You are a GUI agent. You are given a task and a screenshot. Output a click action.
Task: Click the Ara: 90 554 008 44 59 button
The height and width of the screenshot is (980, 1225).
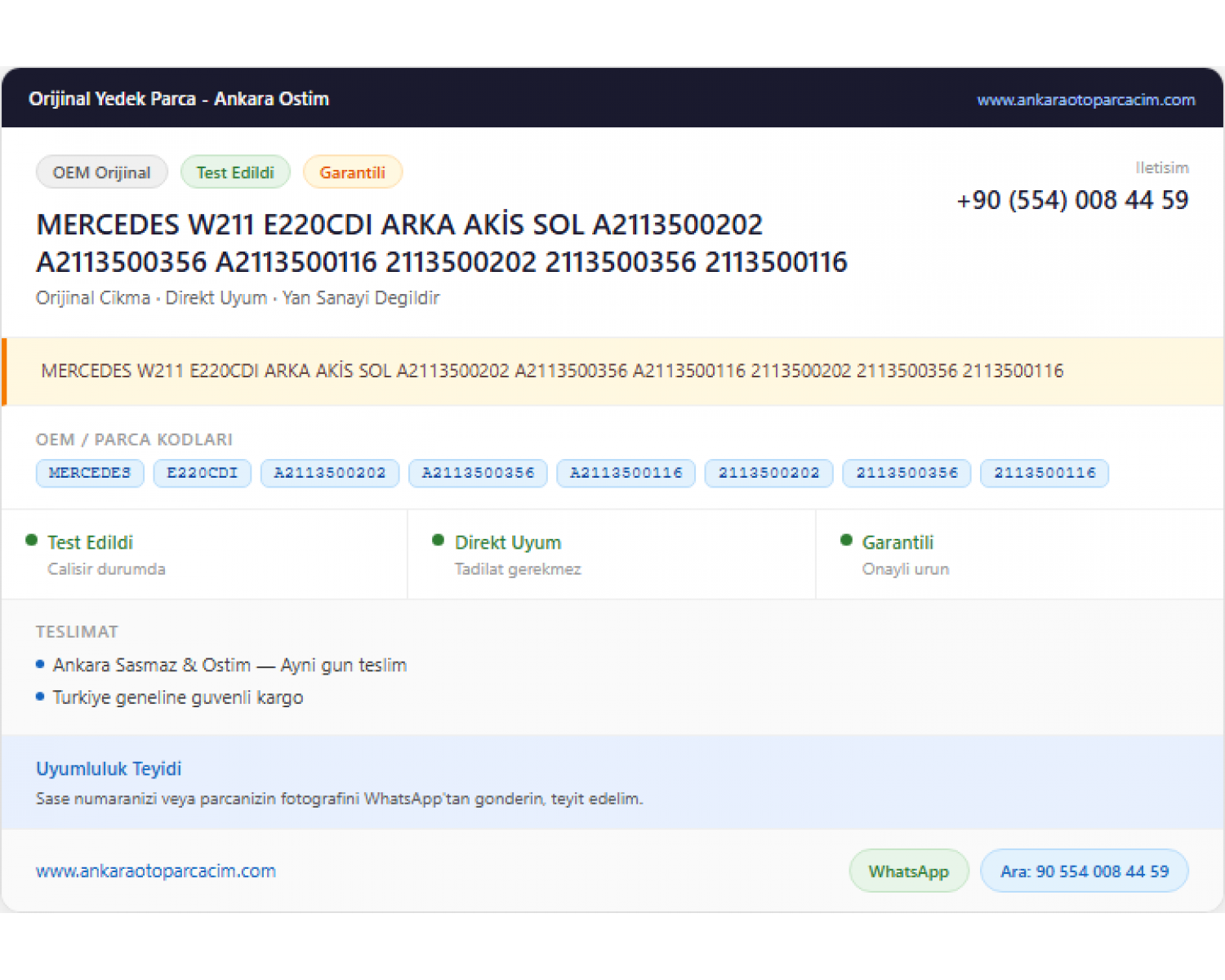(1085, 871)
